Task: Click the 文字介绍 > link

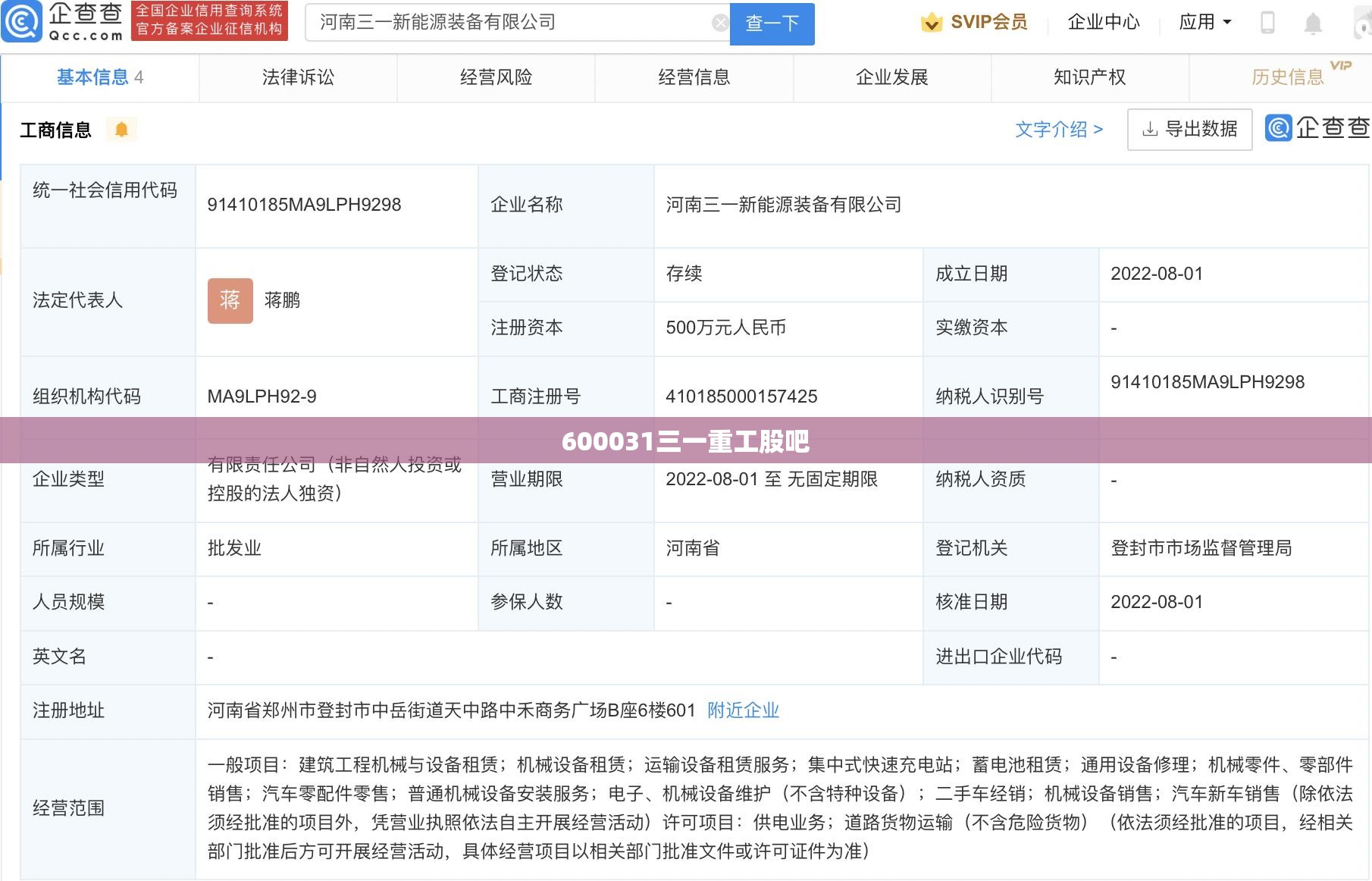Action: point(1059,130)
